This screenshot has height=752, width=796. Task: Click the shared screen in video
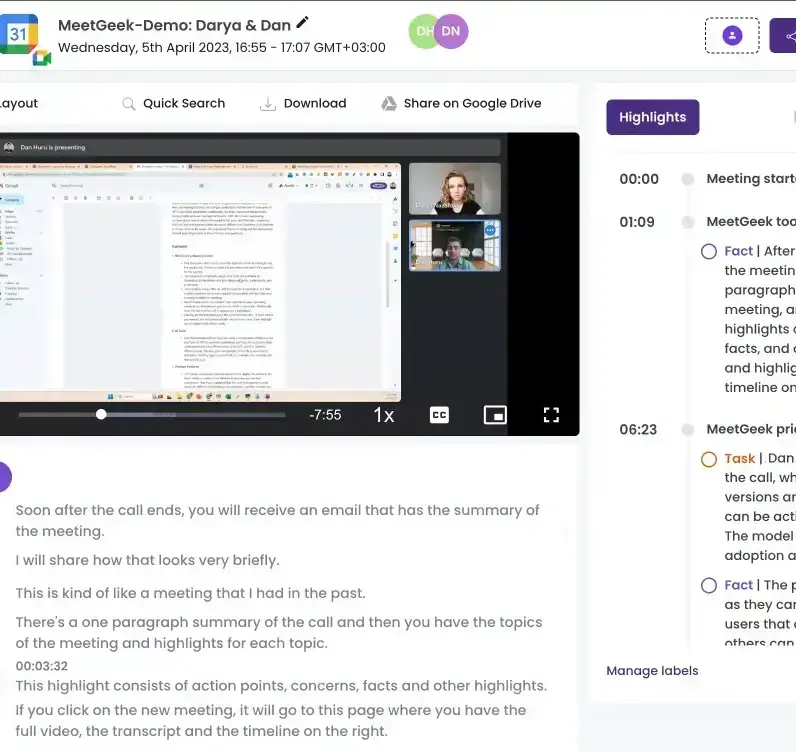[x=200, y=282]
